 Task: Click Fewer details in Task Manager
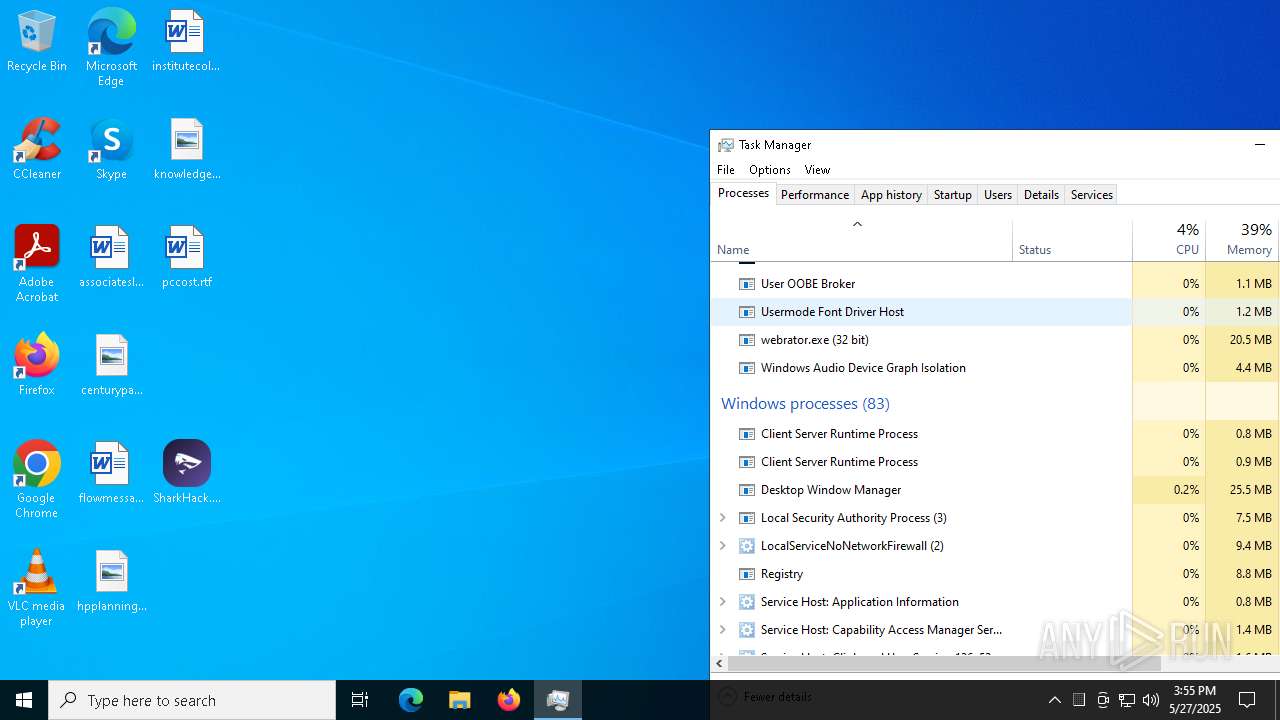(767, 697)
